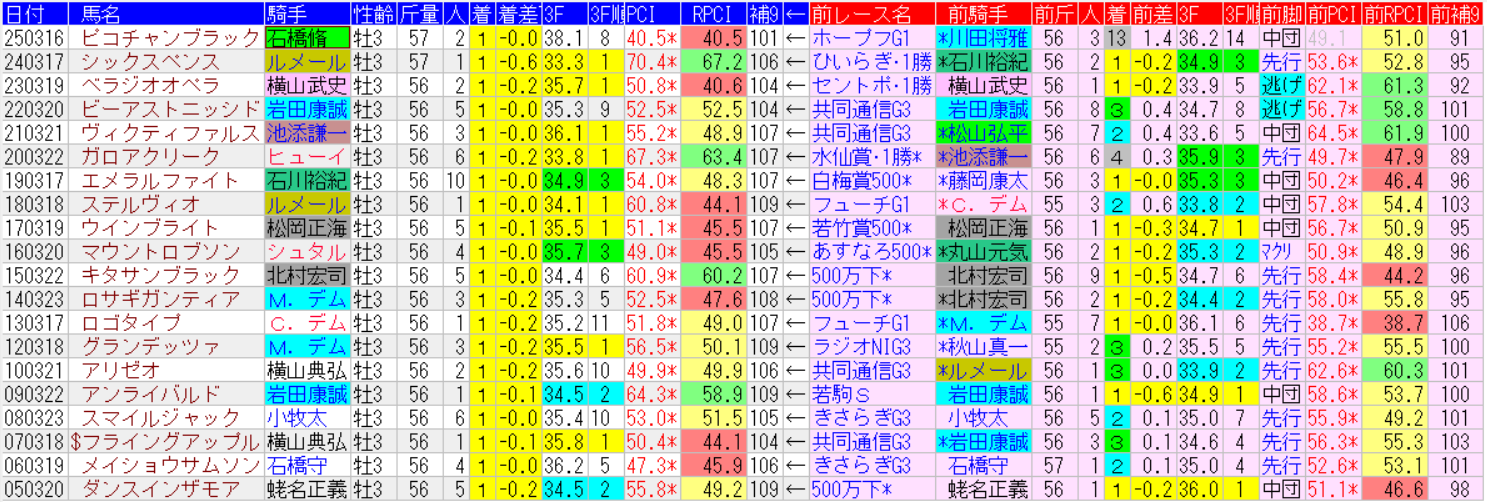The height and width of the screenshot is (502, 1487).
Task: Click the 前レース名 column header
Action: pyautogui.click(x=870, y=14)
